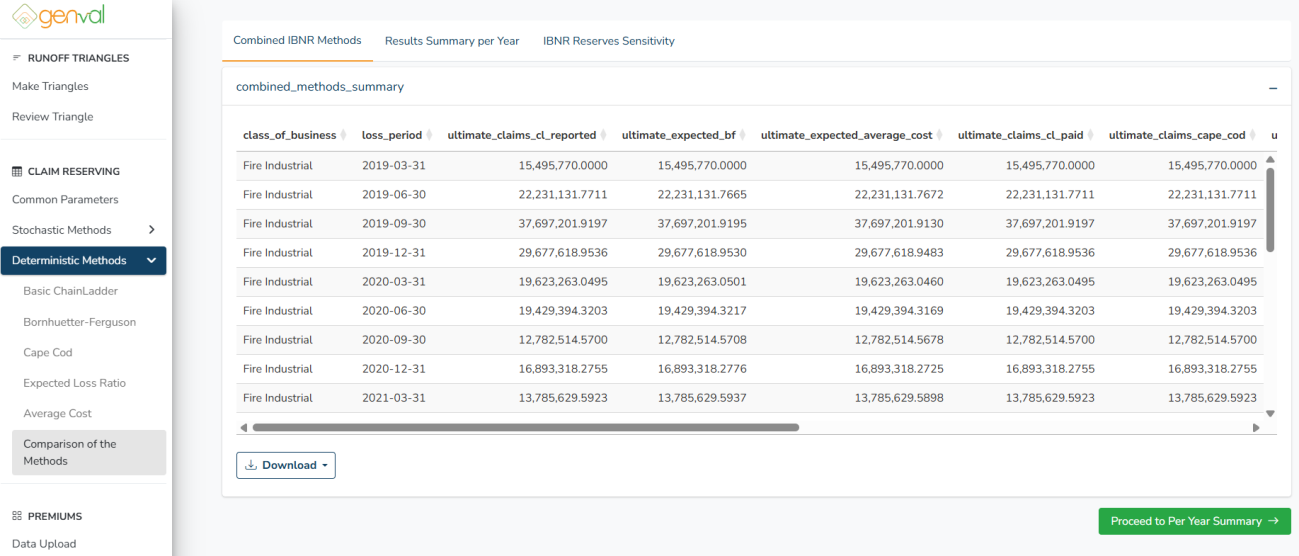
Task: Select Average Cost method
Action: 58,413
